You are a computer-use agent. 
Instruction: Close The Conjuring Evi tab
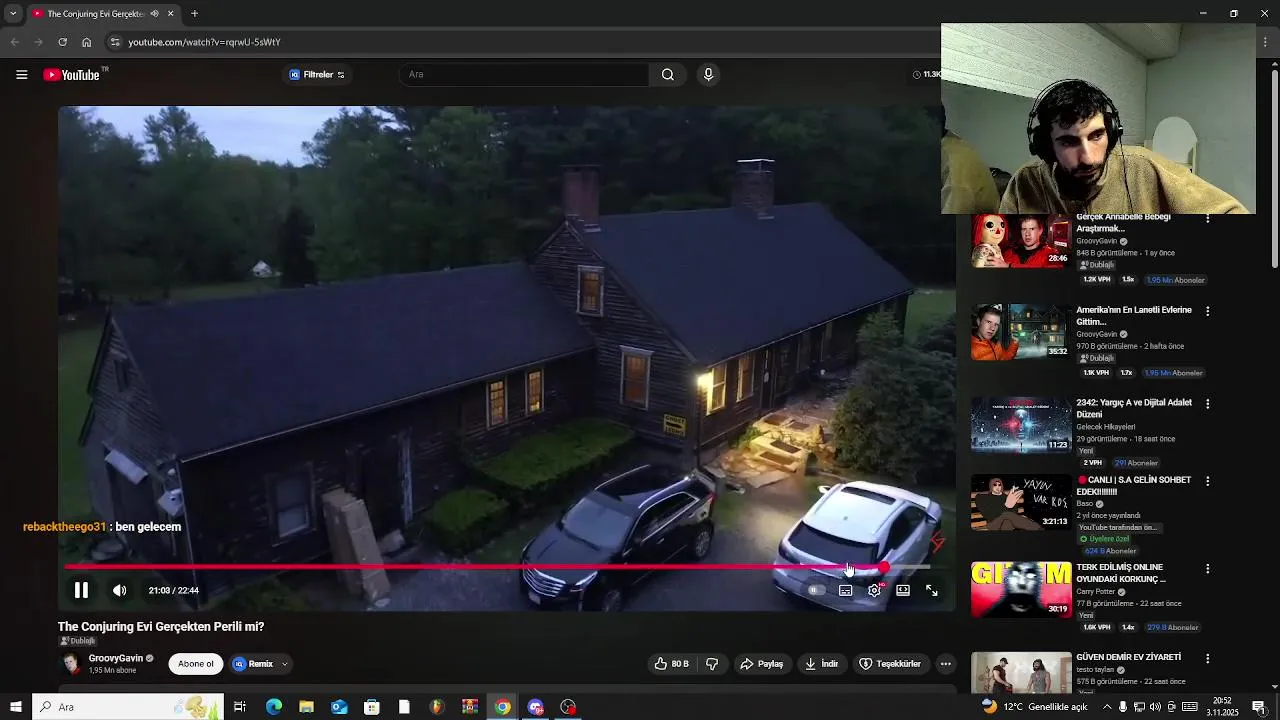(170, 13)
